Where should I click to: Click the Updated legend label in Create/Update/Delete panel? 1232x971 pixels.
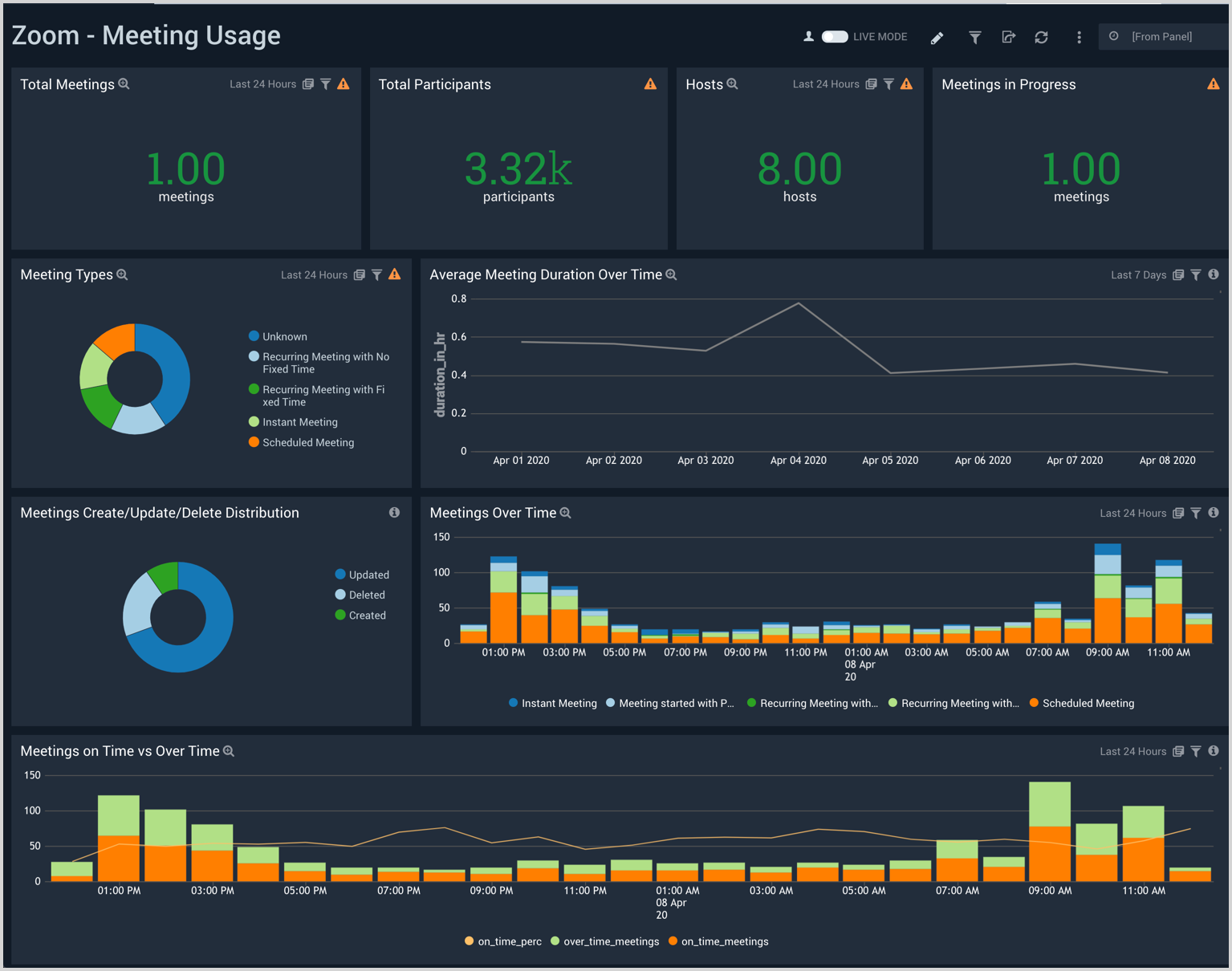[x=369, y=575]
